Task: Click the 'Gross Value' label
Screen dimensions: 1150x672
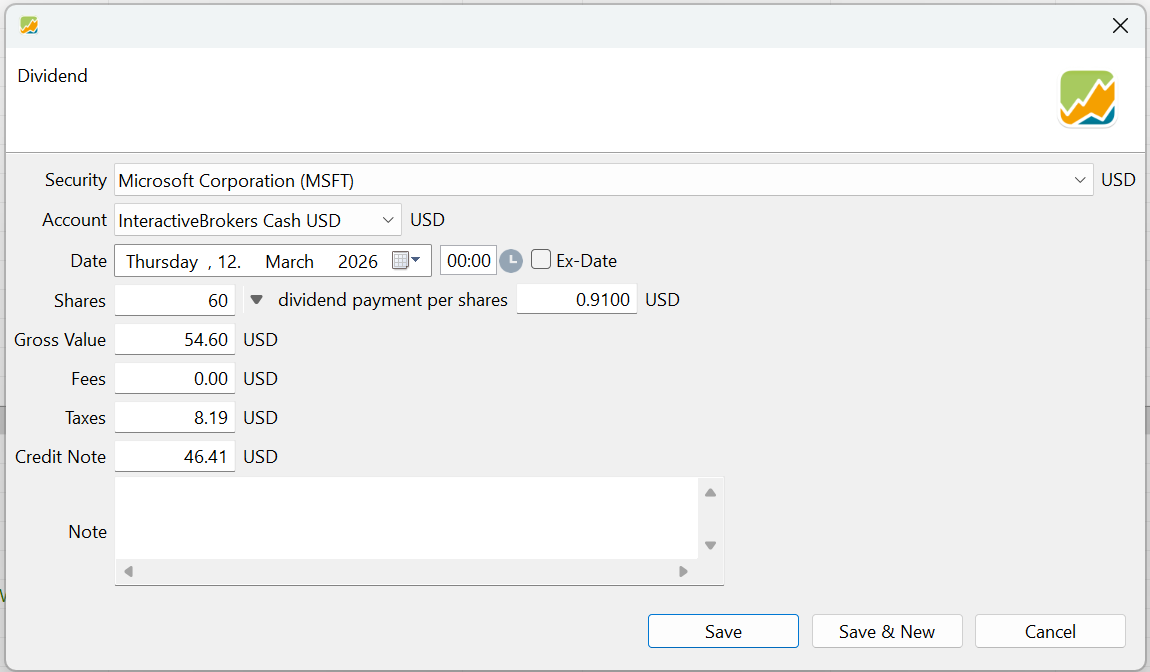Action: pyautogui.click(x=60, y=340)
